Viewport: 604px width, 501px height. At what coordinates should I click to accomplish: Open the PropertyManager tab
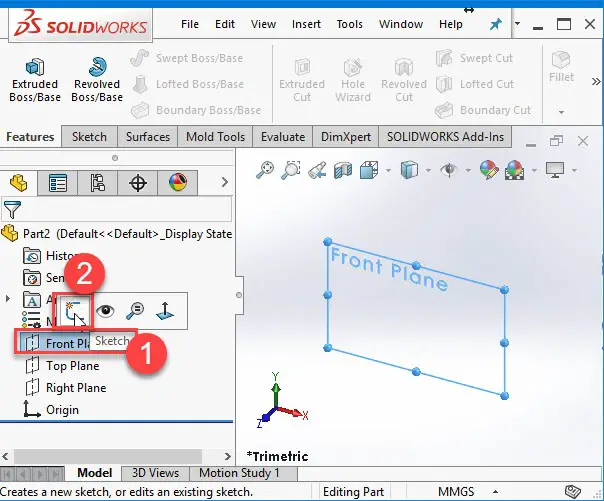point(58,183)
